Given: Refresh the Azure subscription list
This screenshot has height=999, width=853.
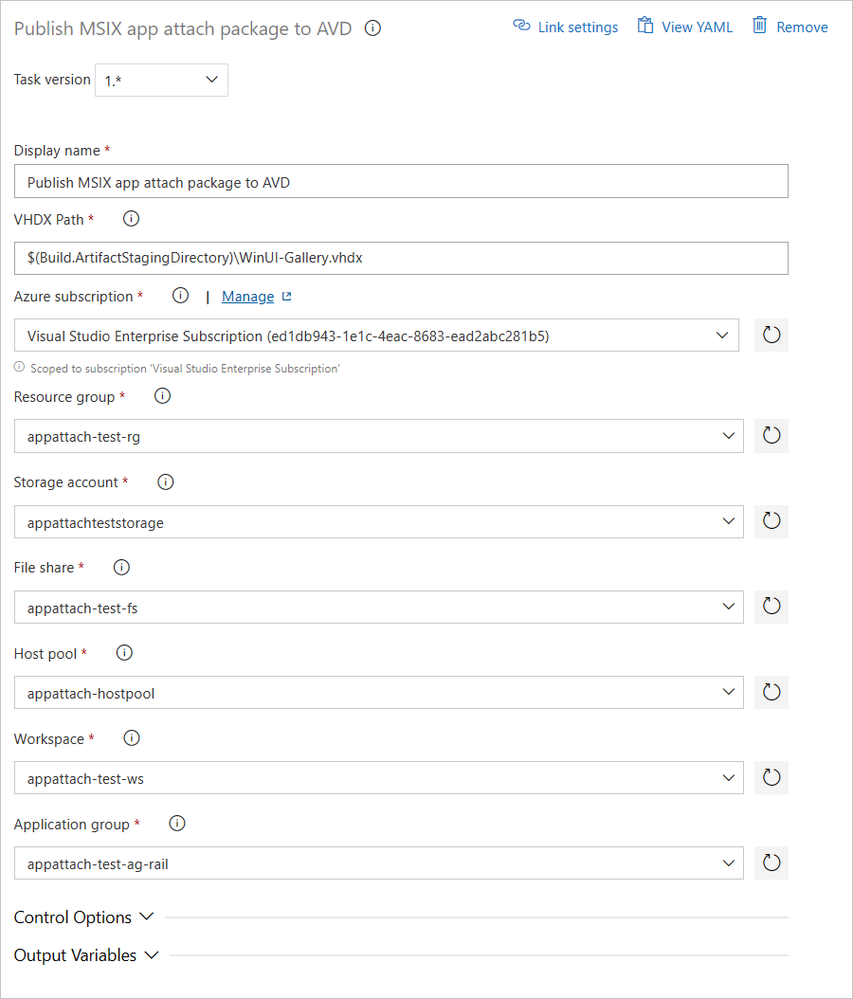Looking at the screenshot, I should point(771,335).
